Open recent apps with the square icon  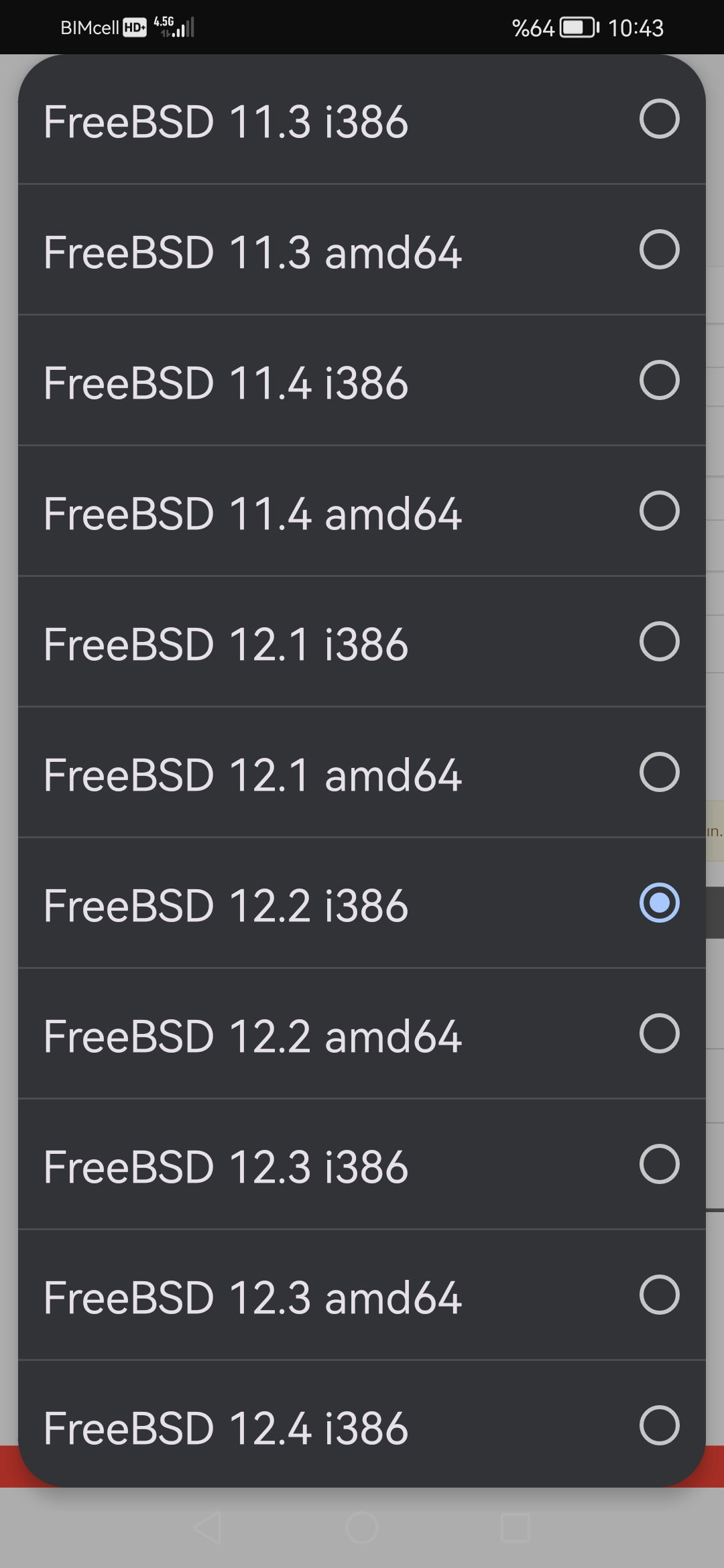pyautogui.click(x=516, y=1528)
